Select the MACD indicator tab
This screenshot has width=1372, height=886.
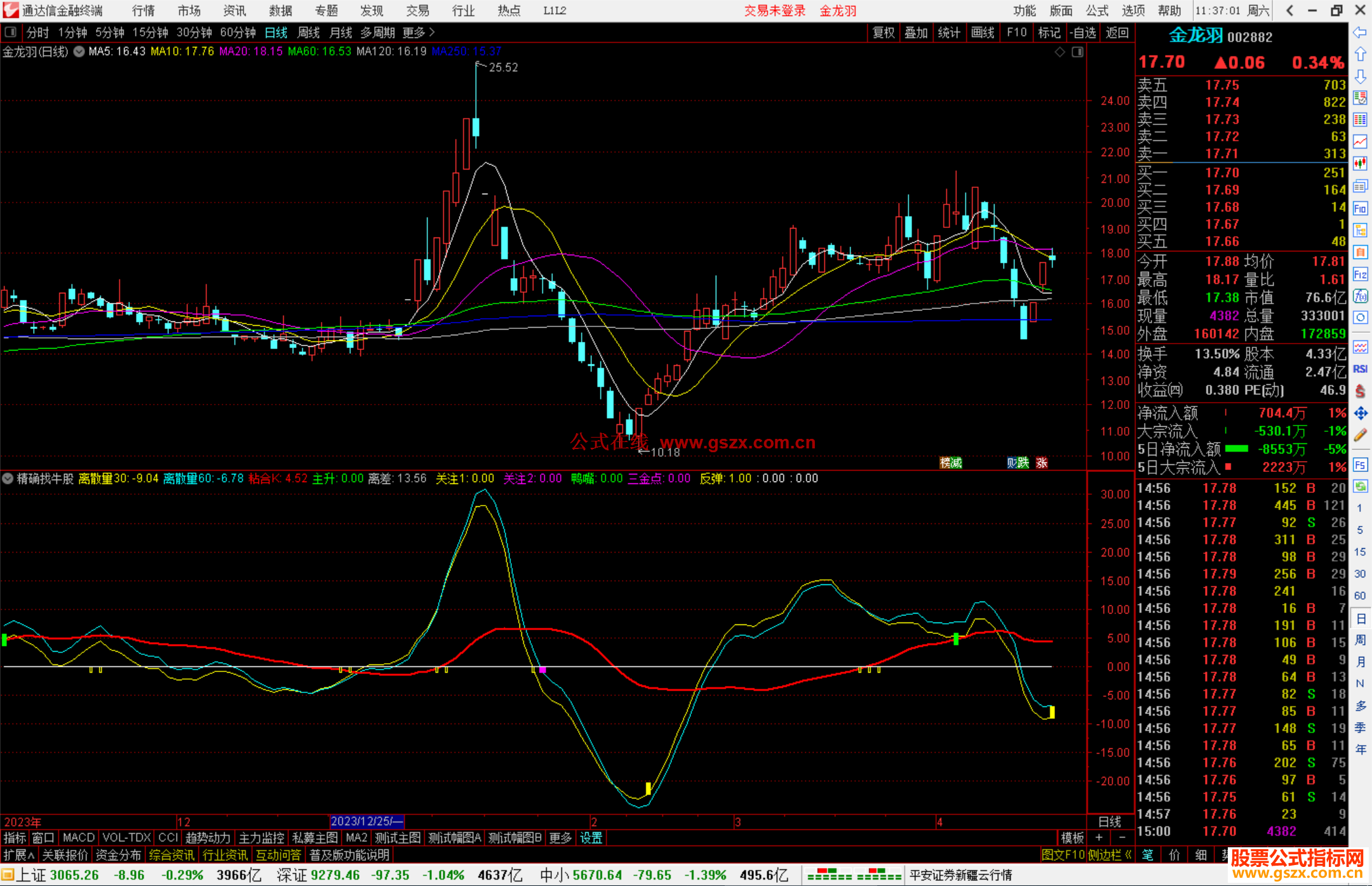pyautogui.click(x=78, y=838)
